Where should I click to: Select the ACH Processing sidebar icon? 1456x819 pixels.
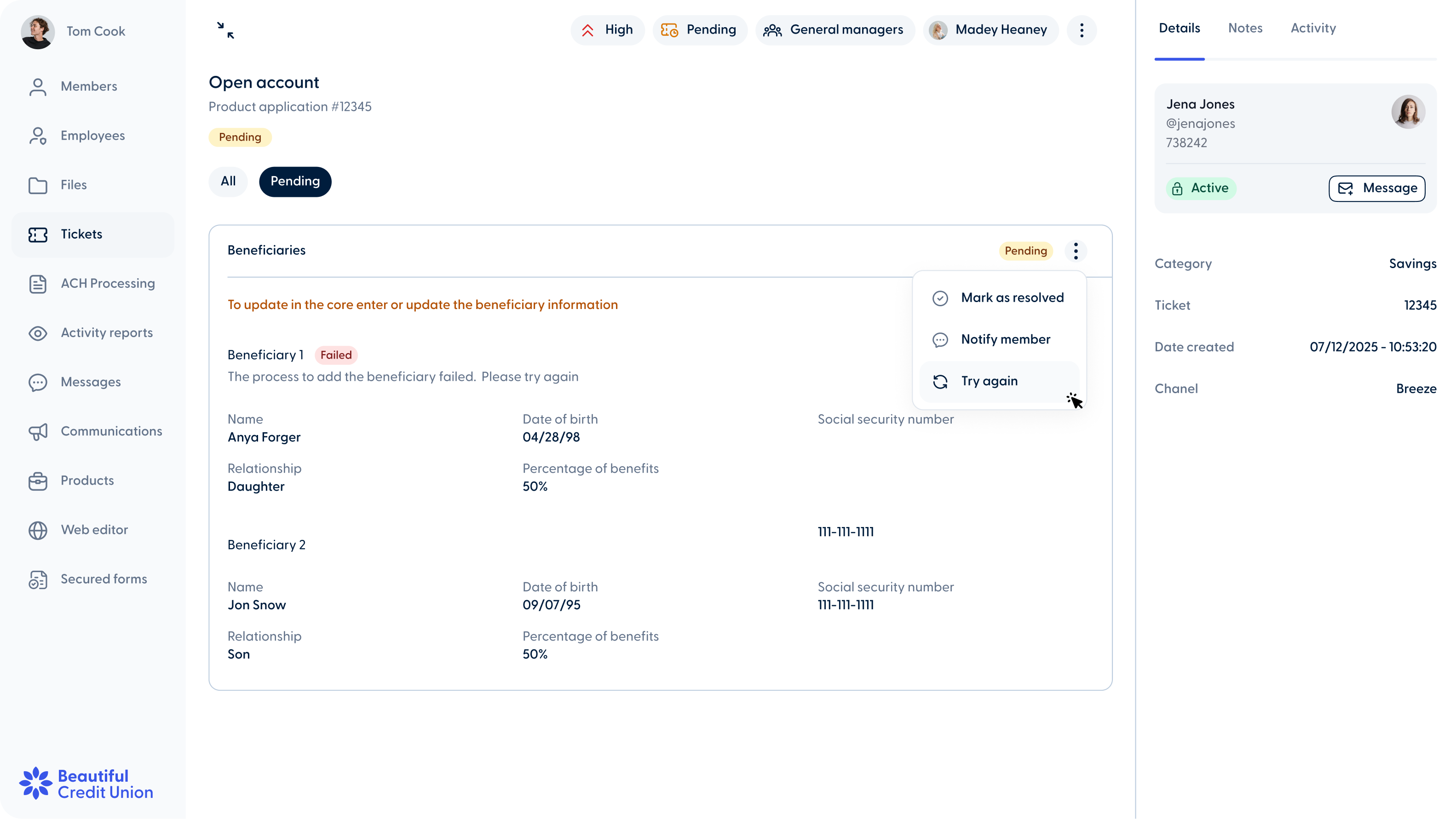coord(37,284)
